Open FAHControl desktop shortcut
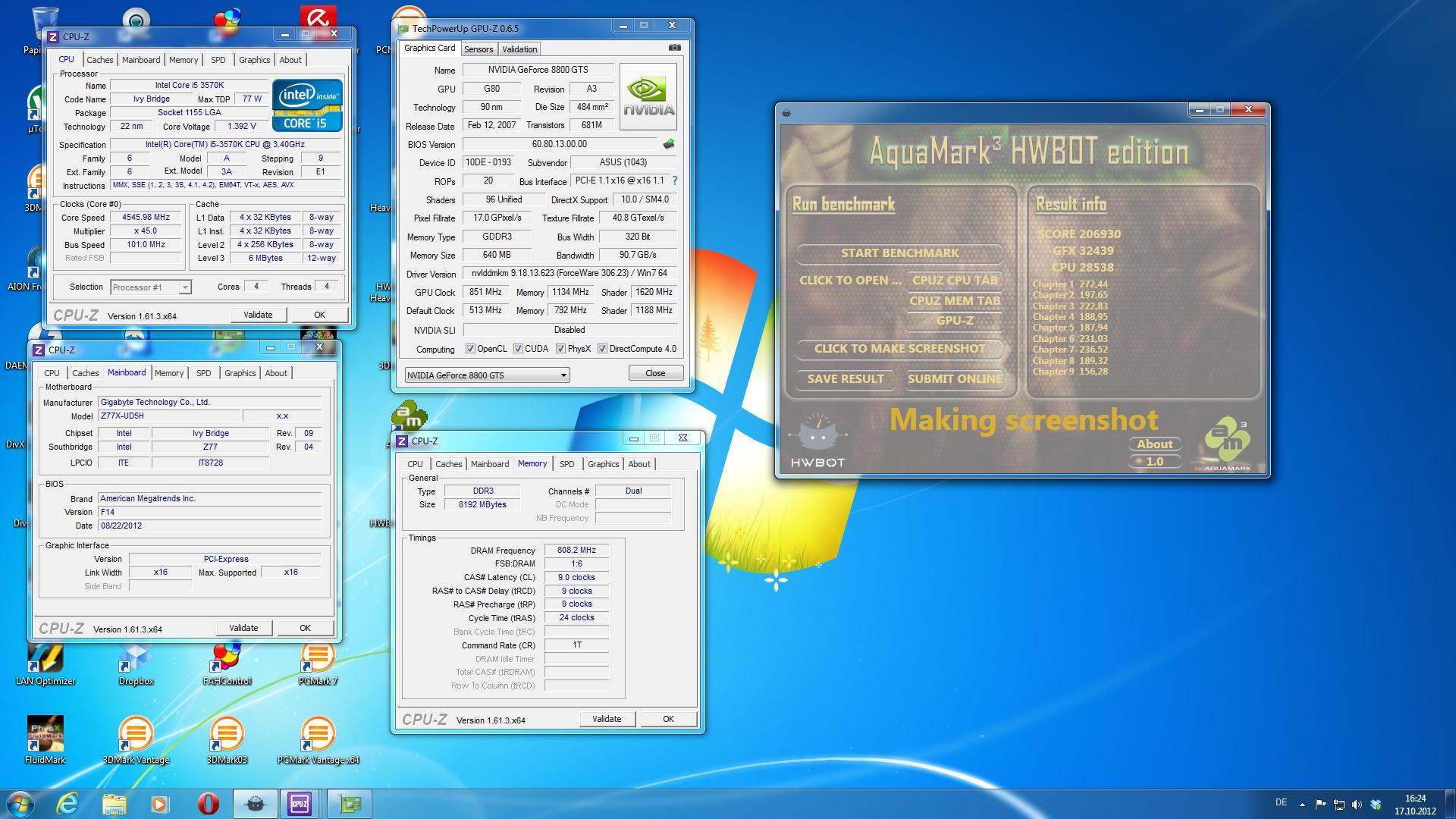This screenshot has width=1456, height=819. 227,664
